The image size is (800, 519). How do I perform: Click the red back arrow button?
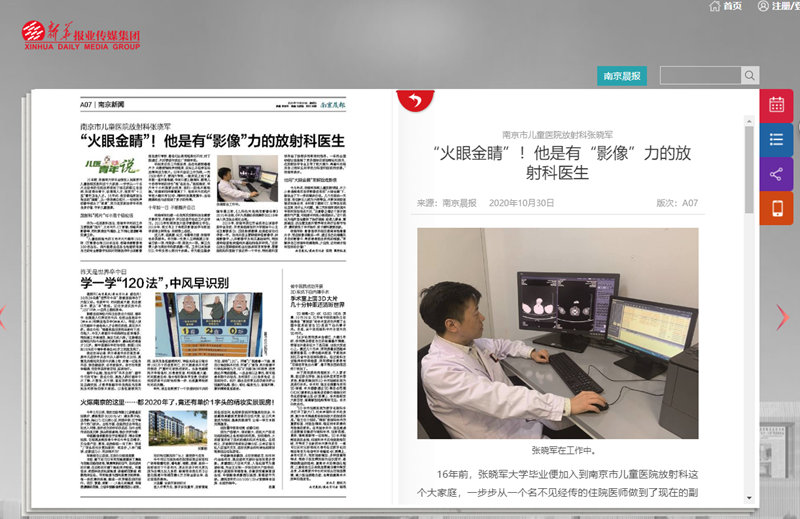(x=415, y=100)
